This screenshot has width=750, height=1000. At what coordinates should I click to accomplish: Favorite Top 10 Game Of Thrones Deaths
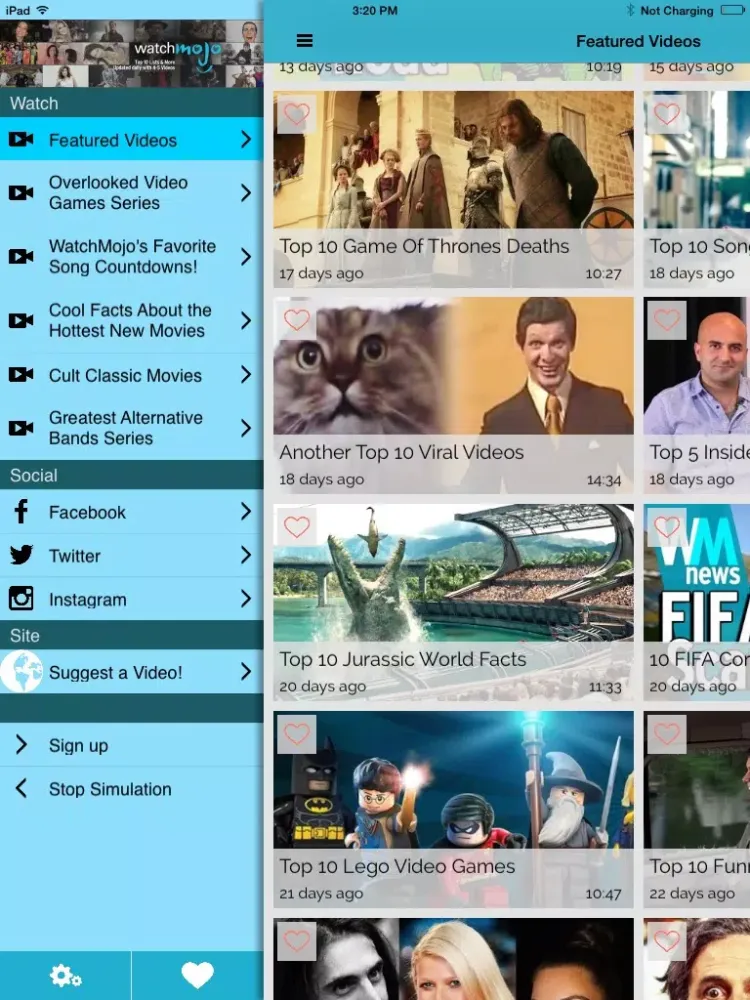click(x=297, y=114)
